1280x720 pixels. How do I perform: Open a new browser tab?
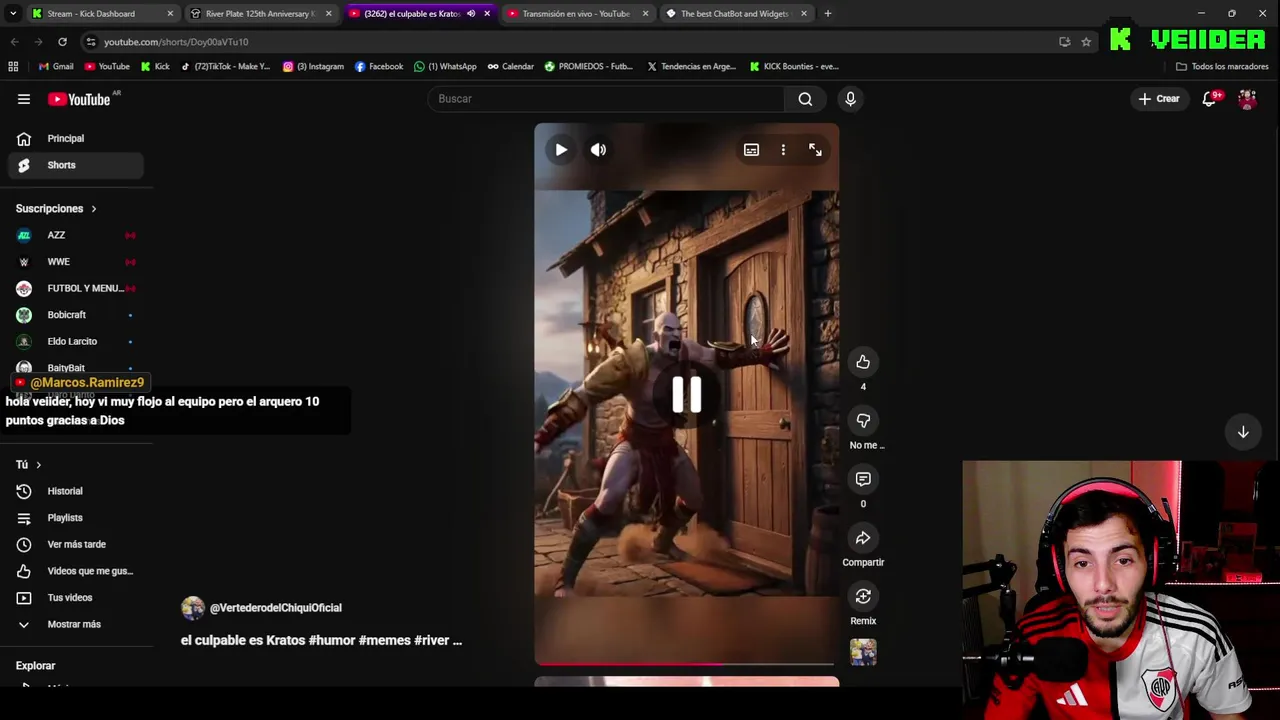pos(829,14)
